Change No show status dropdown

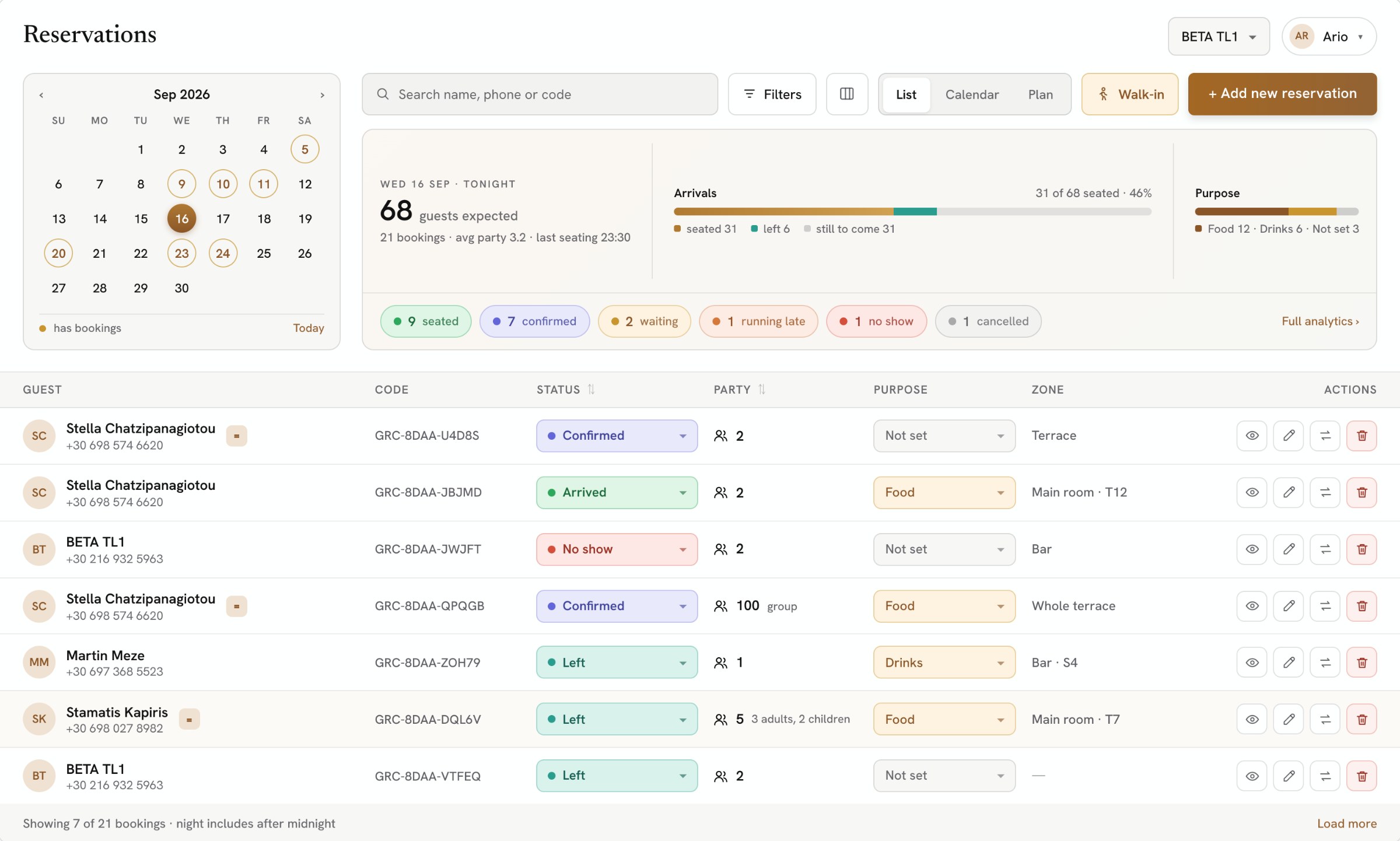tap(617, 549)
